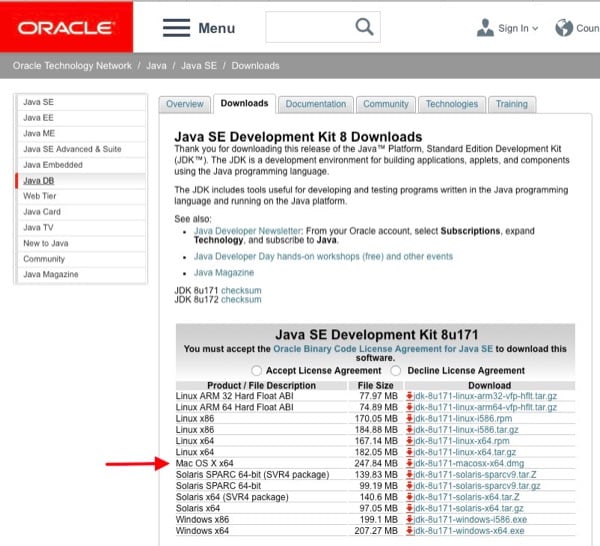Open the Training tab
This screenshot has height=546, width=600.
(x=512, y=104)
